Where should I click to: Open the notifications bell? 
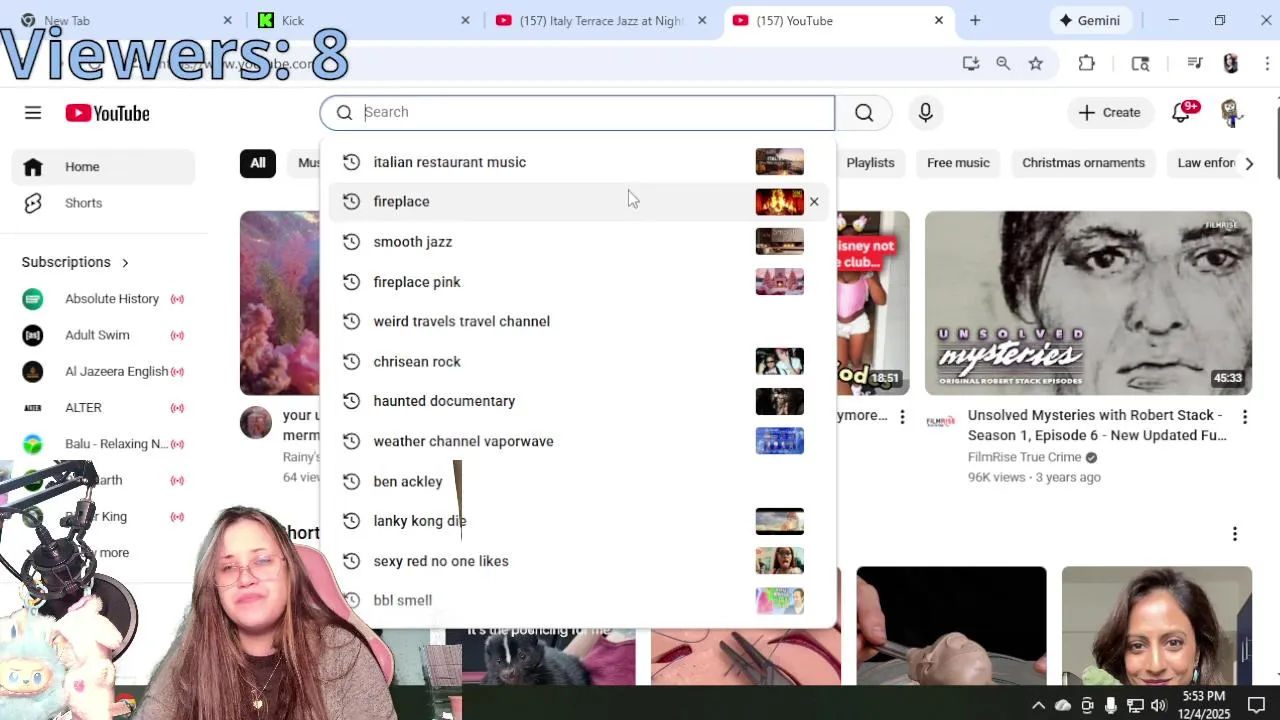[1181, 113]
